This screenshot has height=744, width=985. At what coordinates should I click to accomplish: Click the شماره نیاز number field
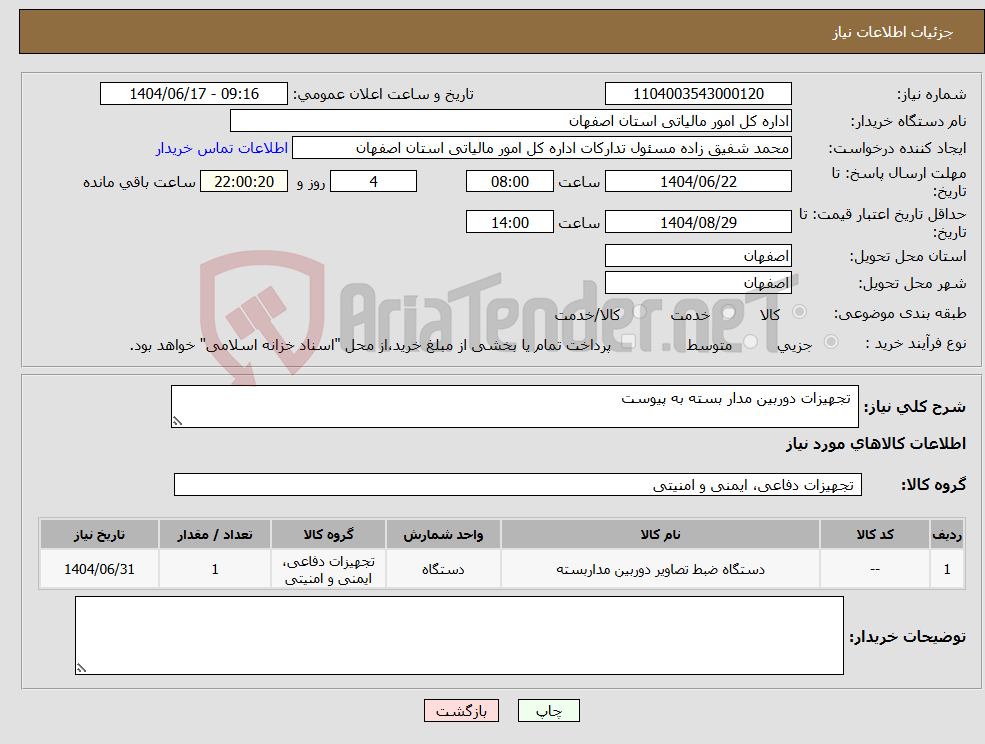click(x=697, y=93)
